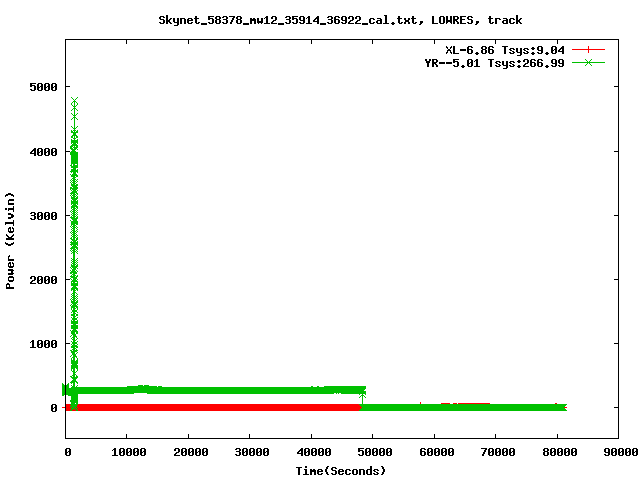Image resolution: width=640 pixels, height=480 pixels.
Task: Click x-axis tick label 80000
Action: pyautogui.click(x=560, y=452)
